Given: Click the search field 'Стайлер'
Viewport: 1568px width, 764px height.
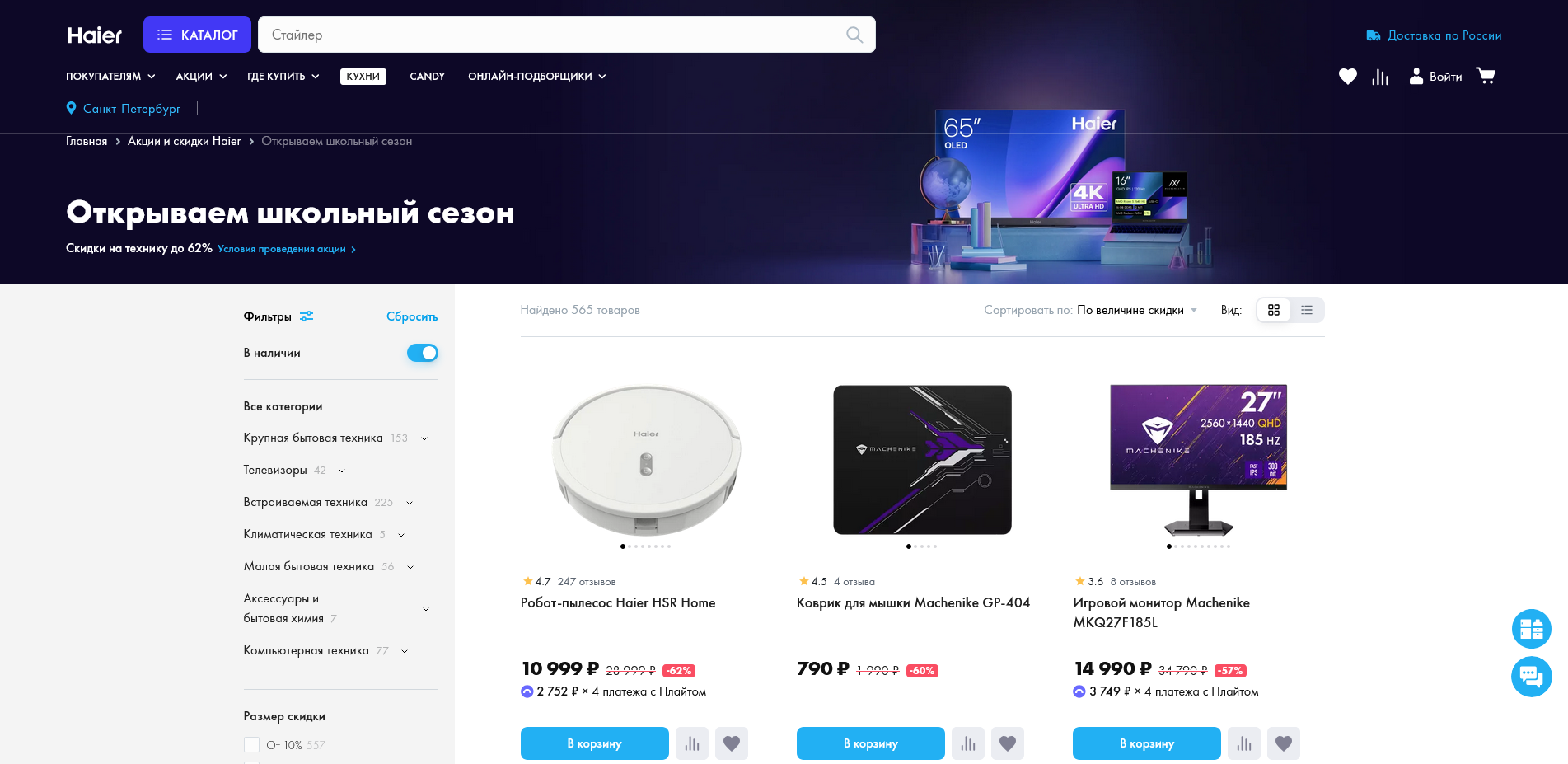Looking at the screenshot, I should point(552,35).
